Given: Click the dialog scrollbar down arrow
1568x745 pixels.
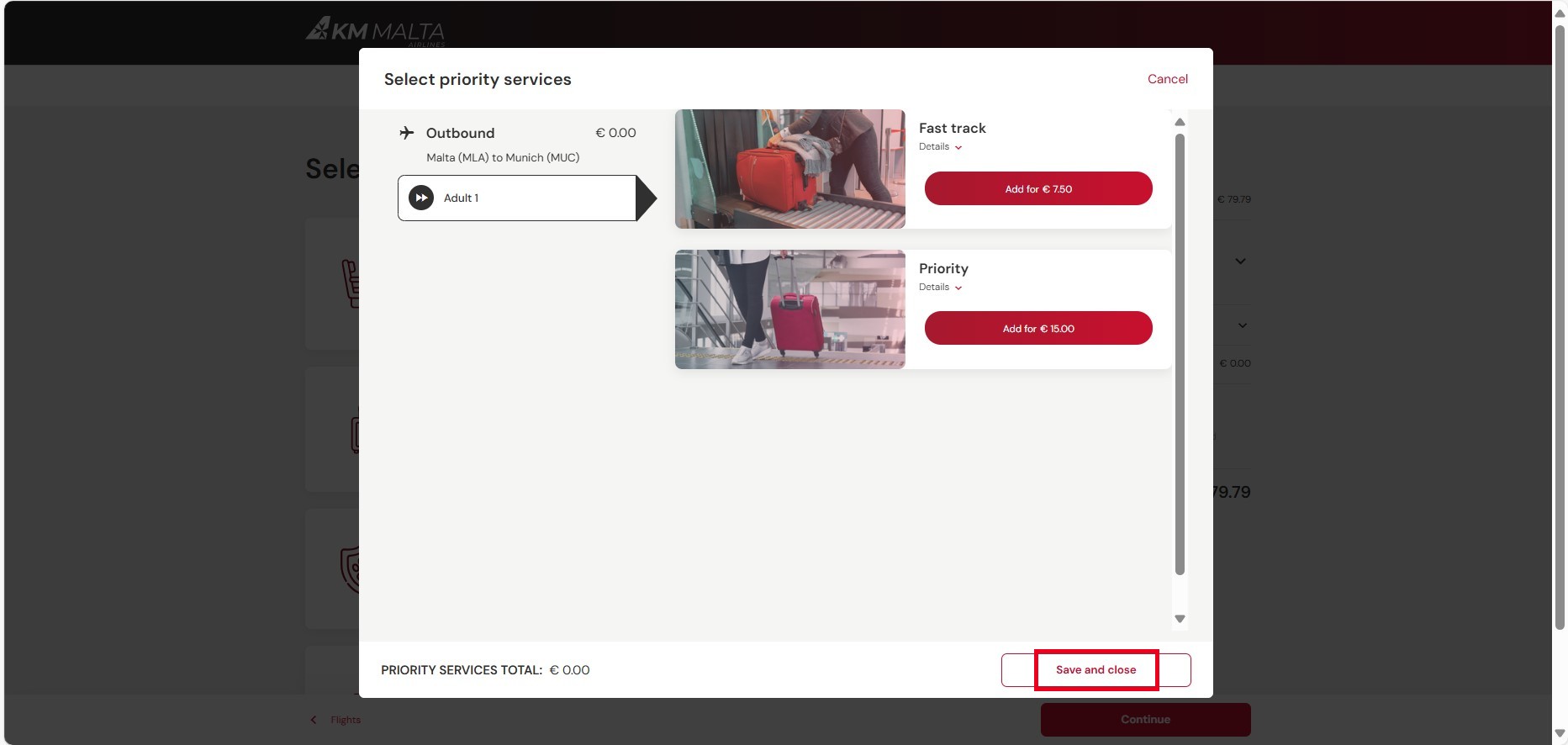Looking at the screenshot, I should tap(1180, 619).
